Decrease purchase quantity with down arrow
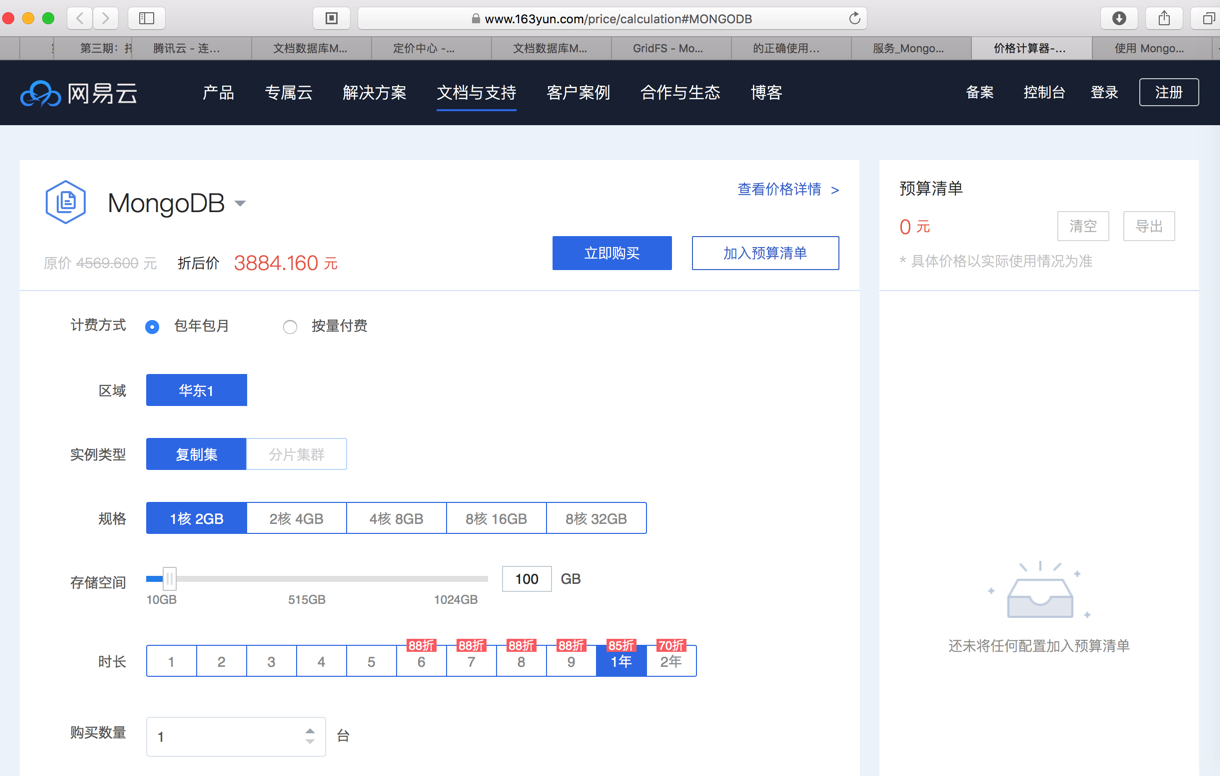 pyautogui.click(x=310, y=742)
